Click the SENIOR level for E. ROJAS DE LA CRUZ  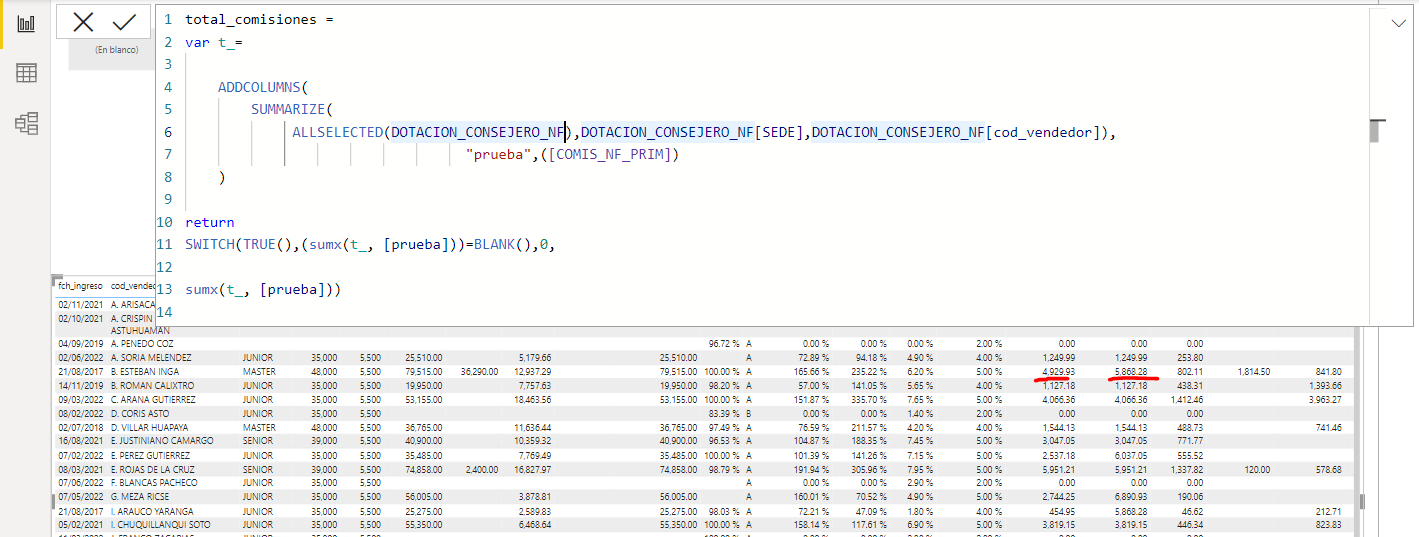point(257,469)
